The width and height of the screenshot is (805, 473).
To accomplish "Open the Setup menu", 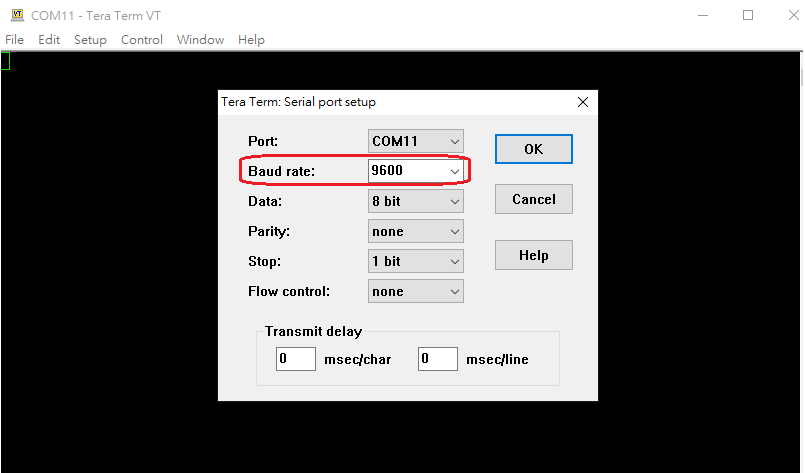I will click(90, 40).
